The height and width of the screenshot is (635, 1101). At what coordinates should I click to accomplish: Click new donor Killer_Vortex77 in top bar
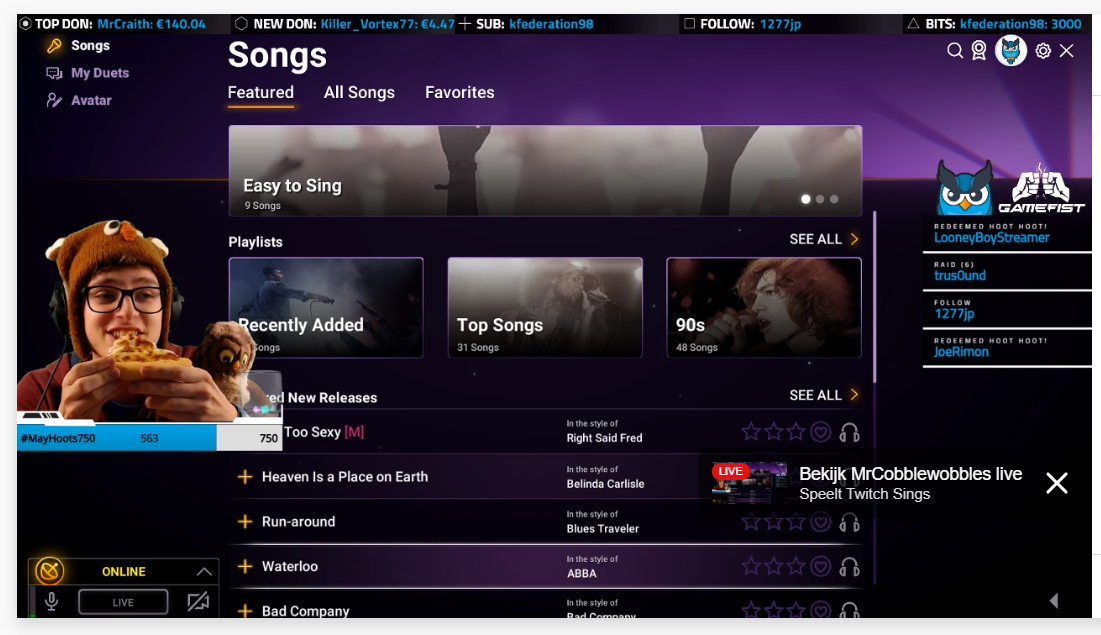[x=388, y=24]
